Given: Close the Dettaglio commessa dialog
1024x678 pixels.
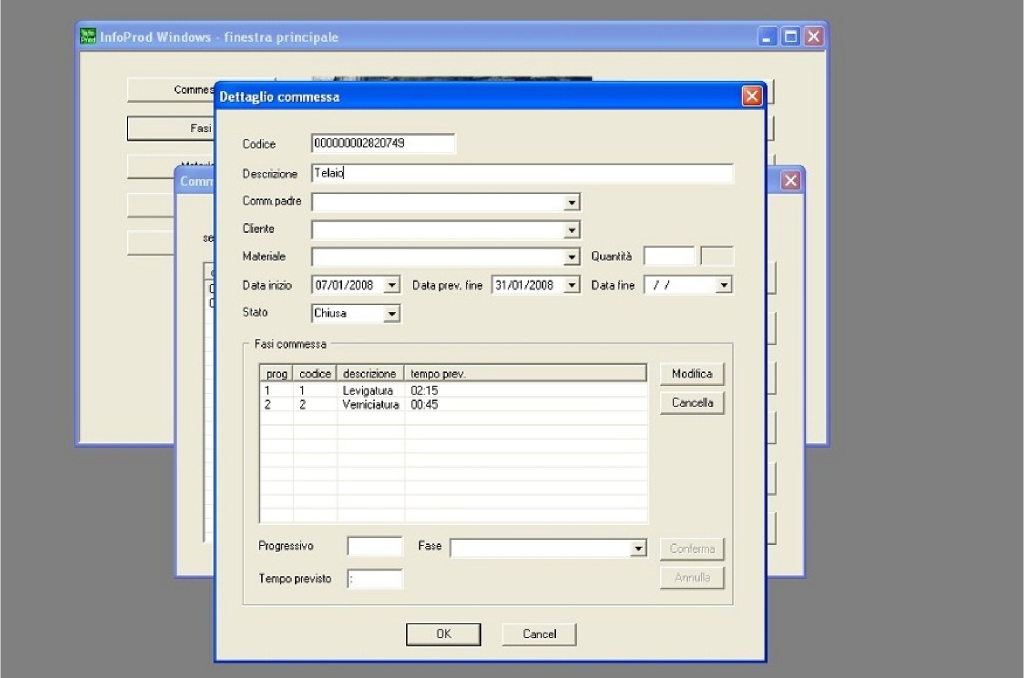Looking at the screenshot, I should [x=752, y=97].
